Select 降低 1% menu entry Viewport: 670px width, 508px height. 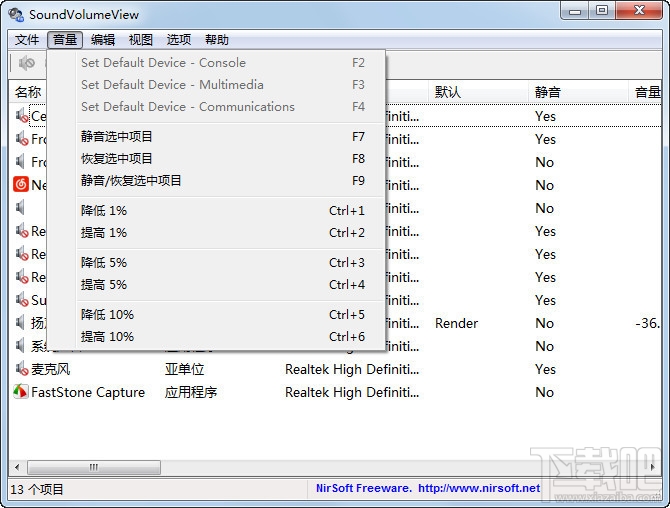tap(222, 211)
